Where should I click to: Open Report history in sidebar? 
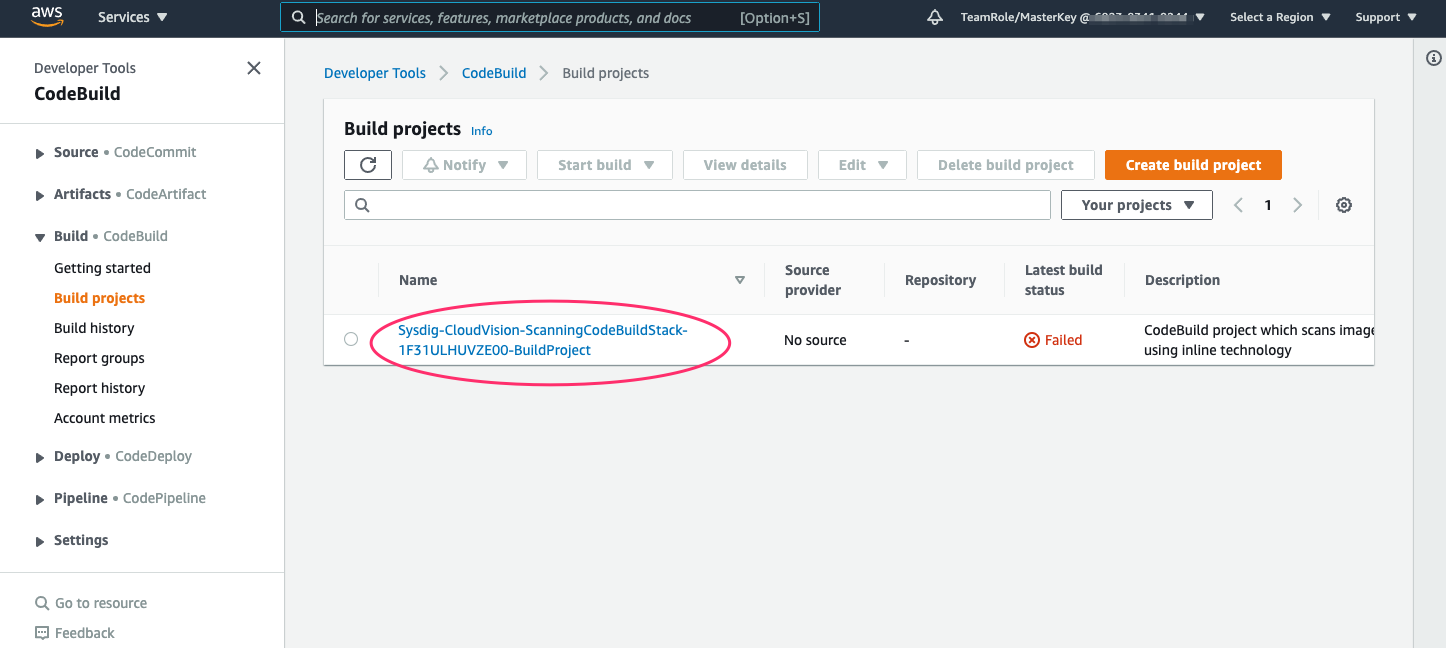pos(99,388)
